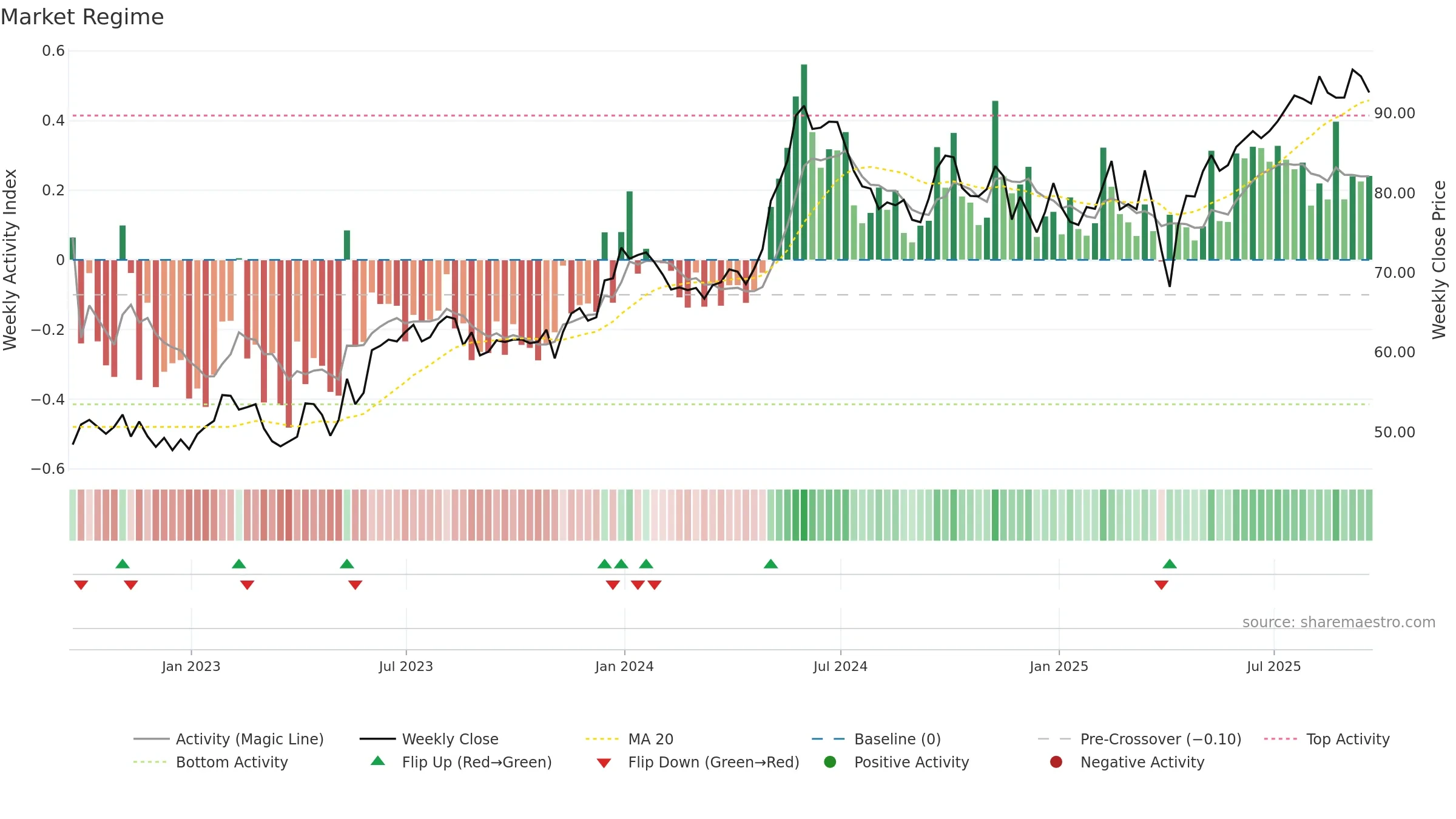Click the −0.4 left axis tick label
This screenshot has height=819, width=1456.
pos(48,399)
